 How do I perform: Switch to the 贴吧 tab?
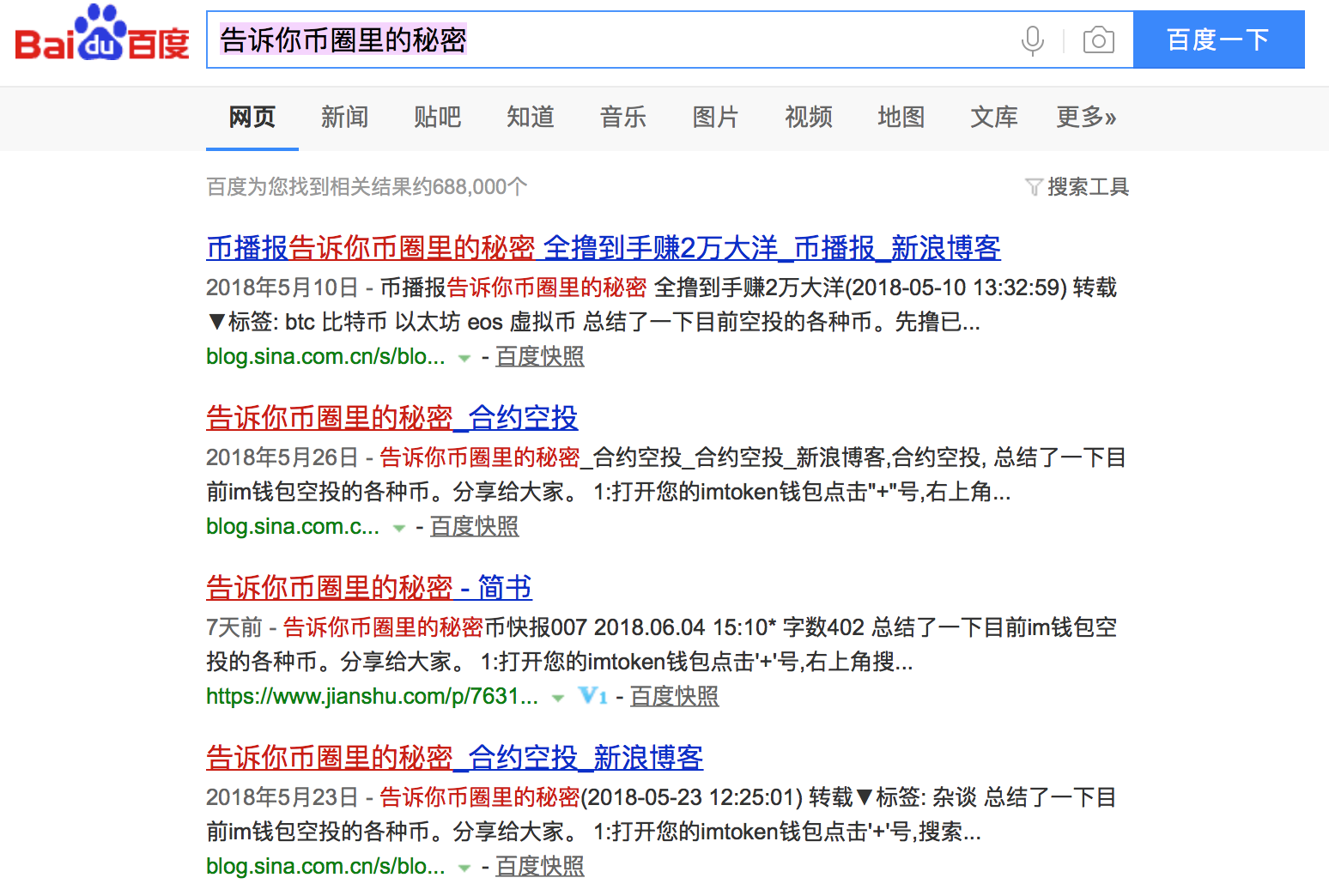click(438, 117)
